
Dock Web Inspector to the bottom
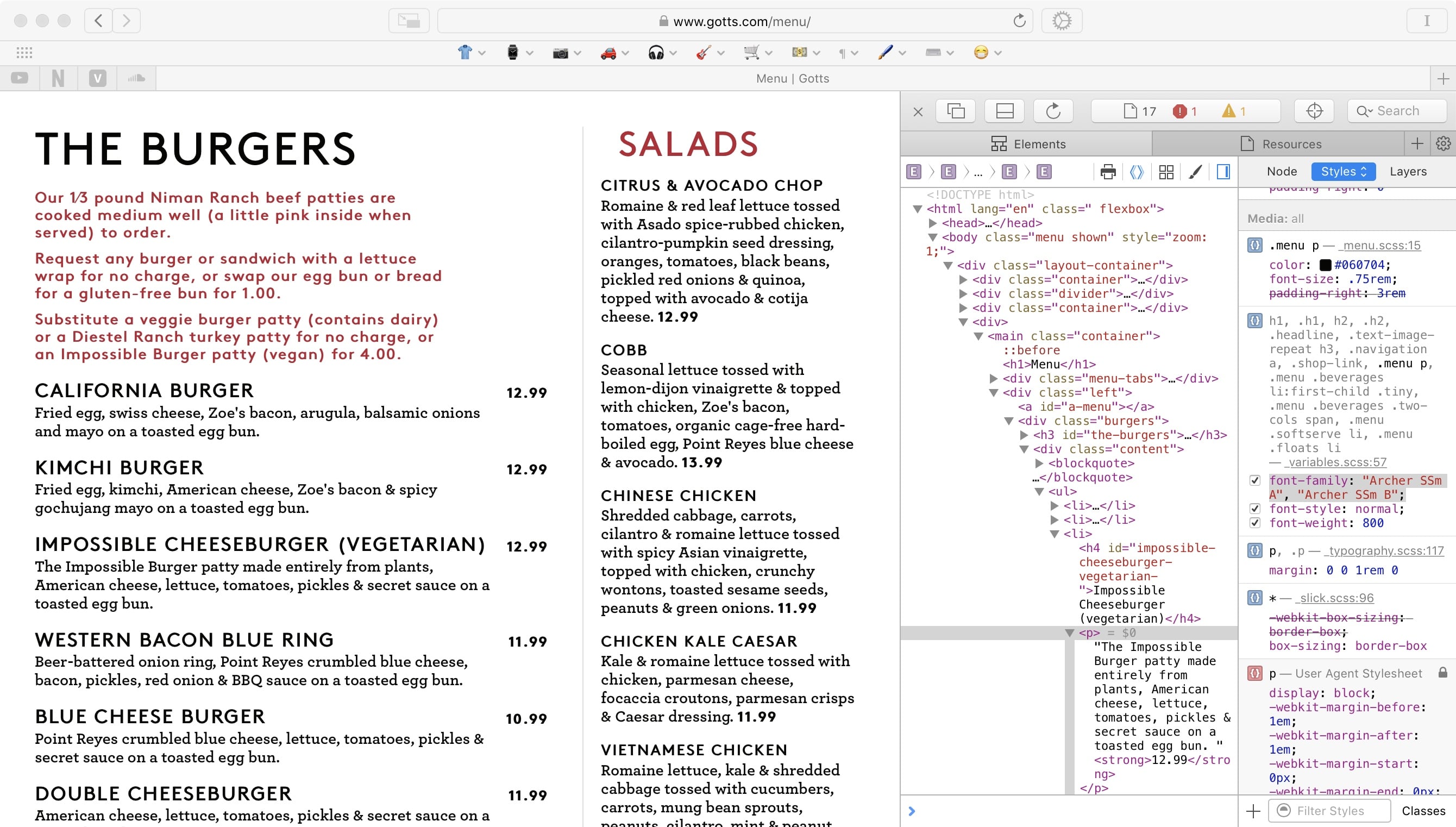click(x=1005, y=111)
